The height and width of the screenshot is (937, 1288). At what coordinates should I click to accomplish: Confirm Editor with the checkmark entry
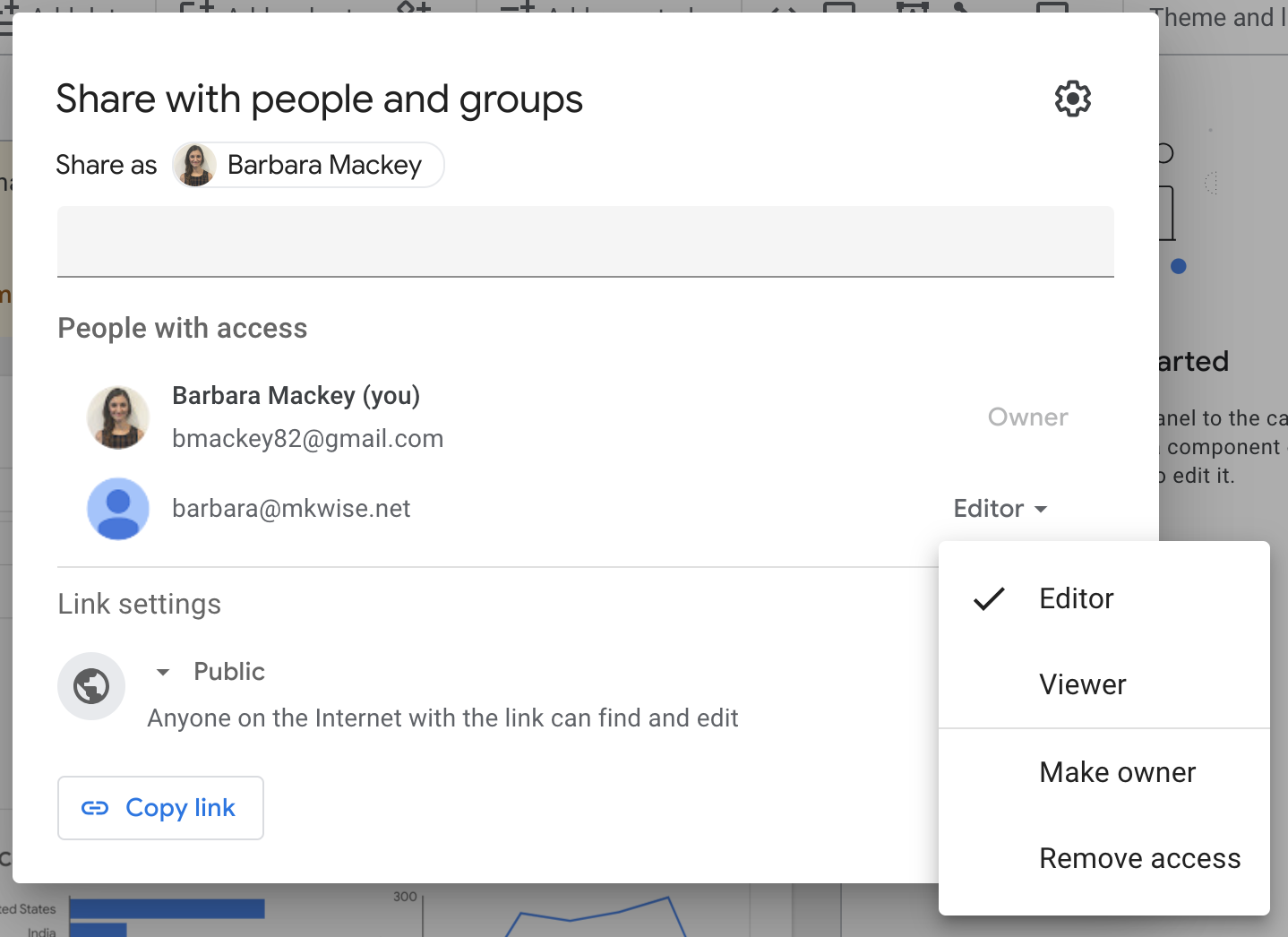pos(1075,598)
